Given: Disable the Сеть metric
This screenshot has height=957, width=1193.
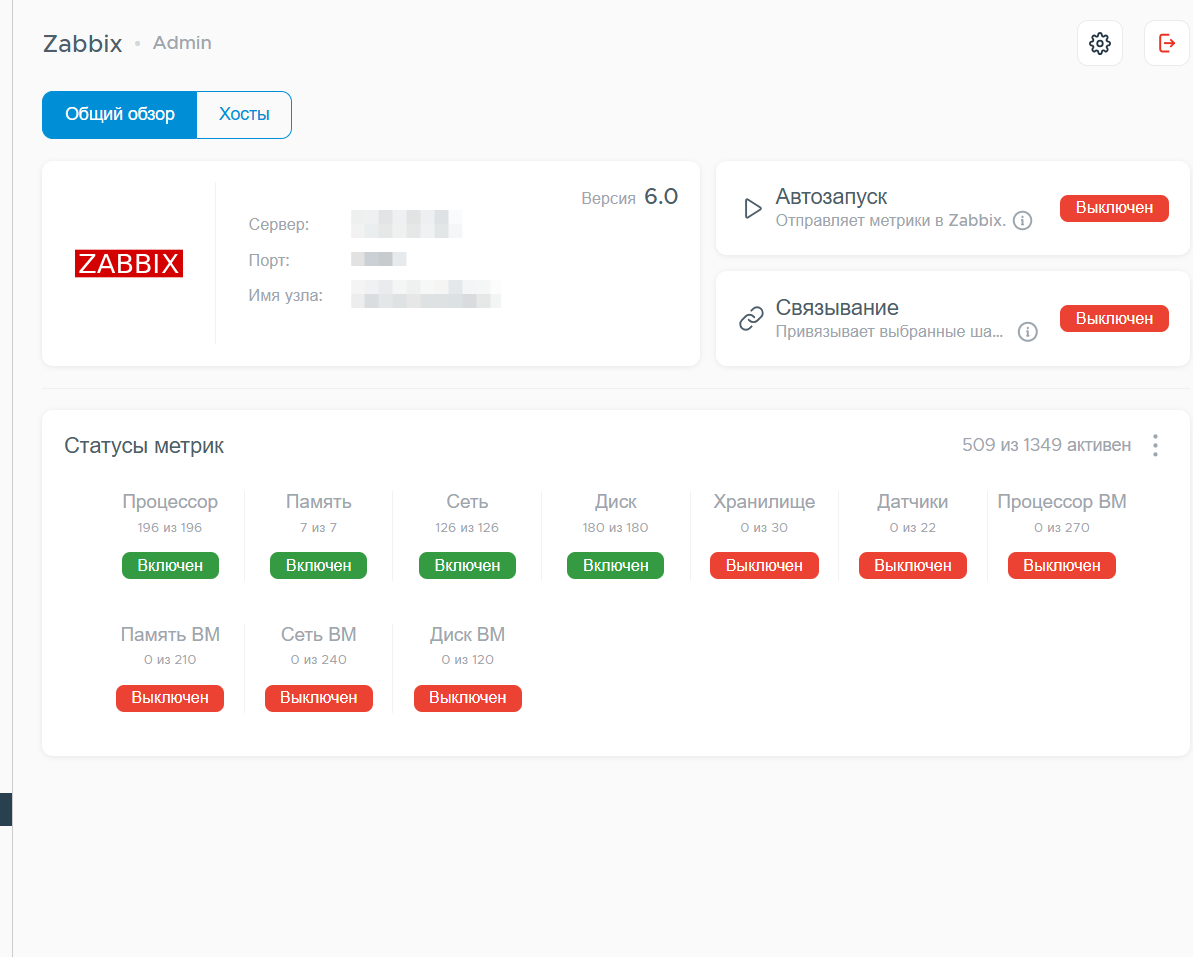Looking at the screenshot, I should click(467, 565).
